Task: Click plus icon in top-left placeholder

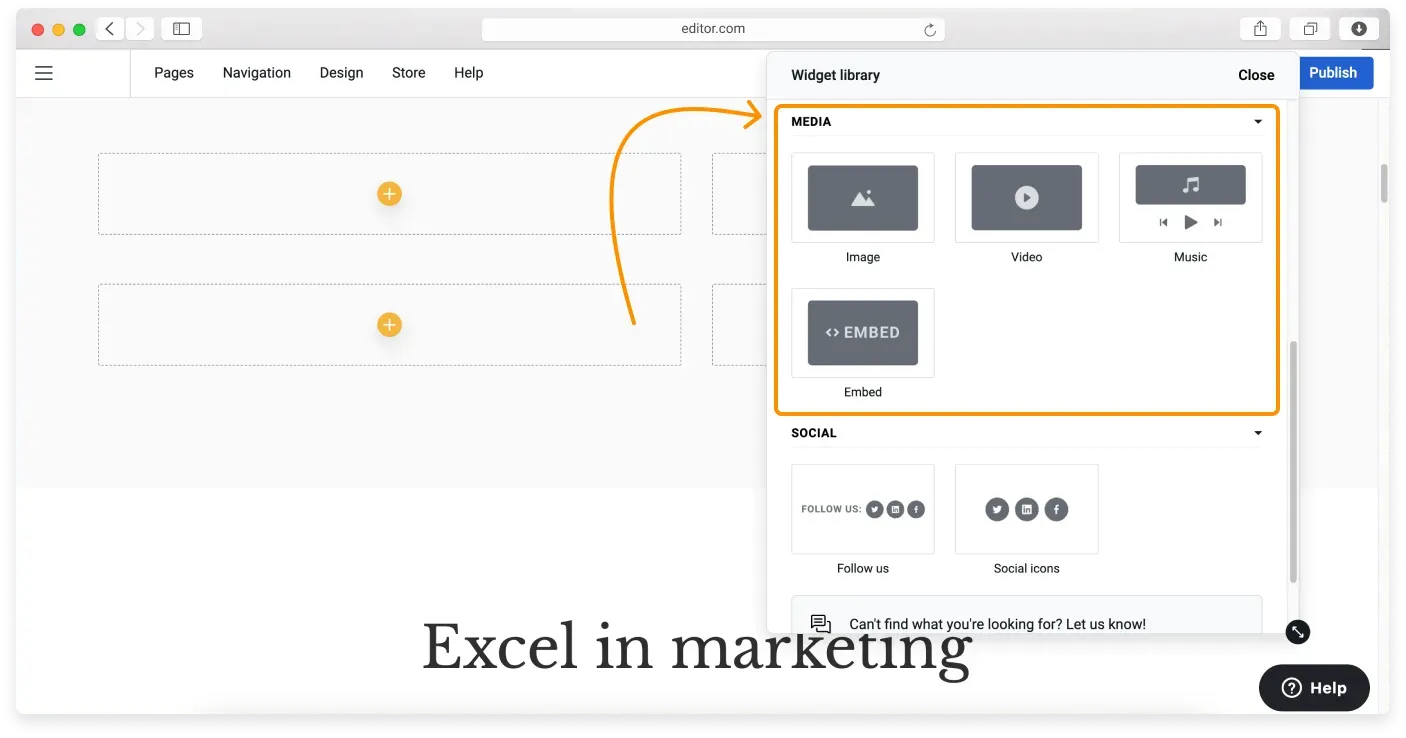Action: pyautogui.click(x=389, y=194)
